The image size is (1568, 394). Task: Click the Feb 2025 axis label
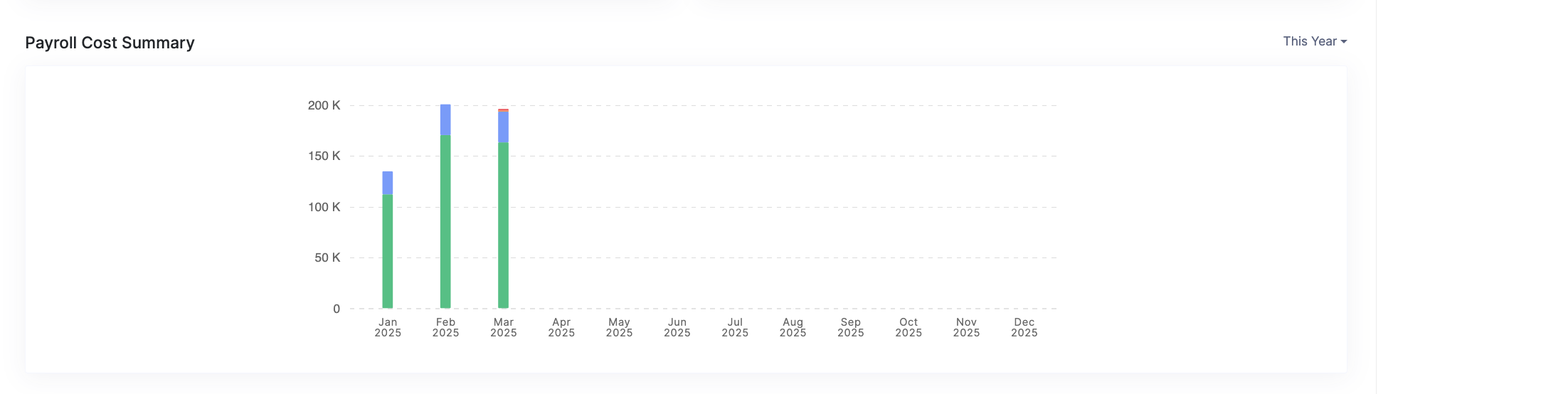click(x=445, y=327)
